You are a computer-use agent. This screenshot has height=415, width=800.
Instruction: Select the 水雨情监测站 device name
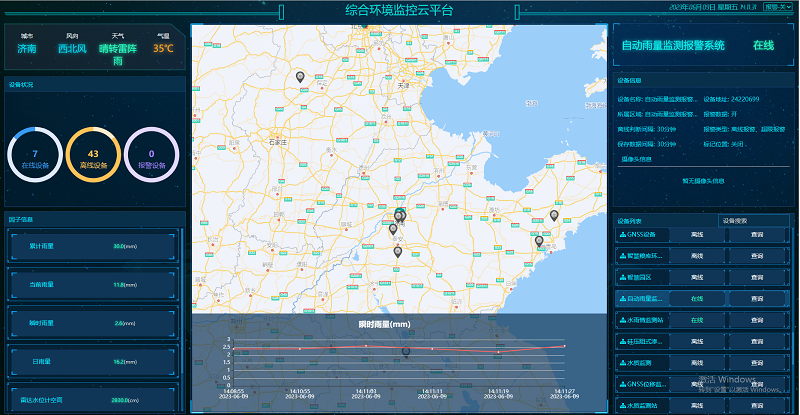coord(645,321)
